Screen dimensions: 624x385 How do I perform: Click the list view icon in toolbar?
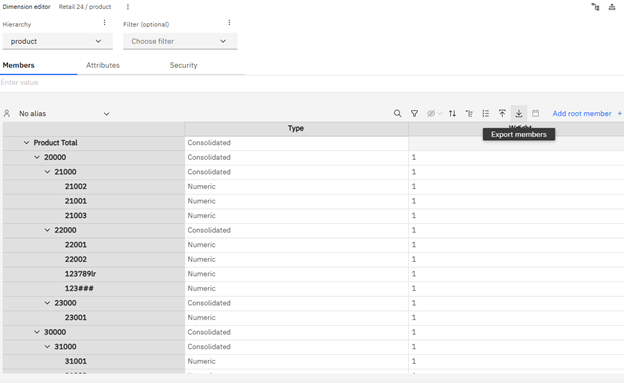486,113
